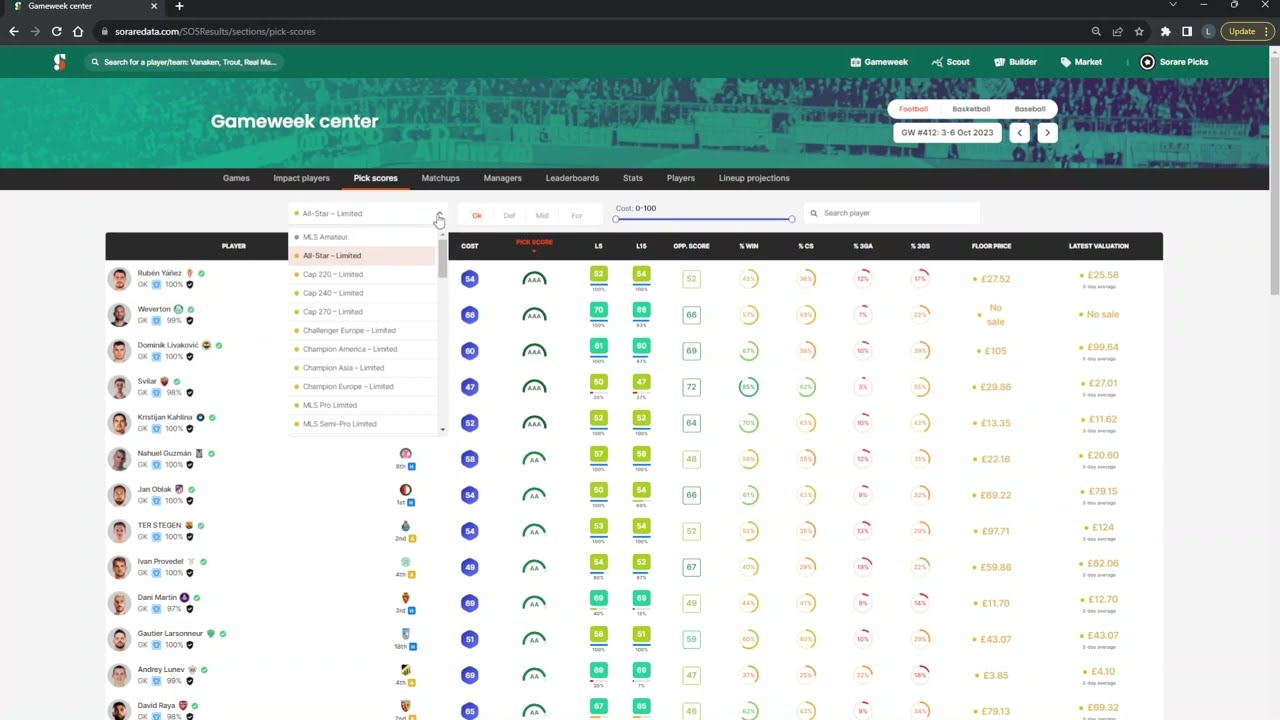Click the browser address bar
1280x720 pixels.
[x=590, y=31]
